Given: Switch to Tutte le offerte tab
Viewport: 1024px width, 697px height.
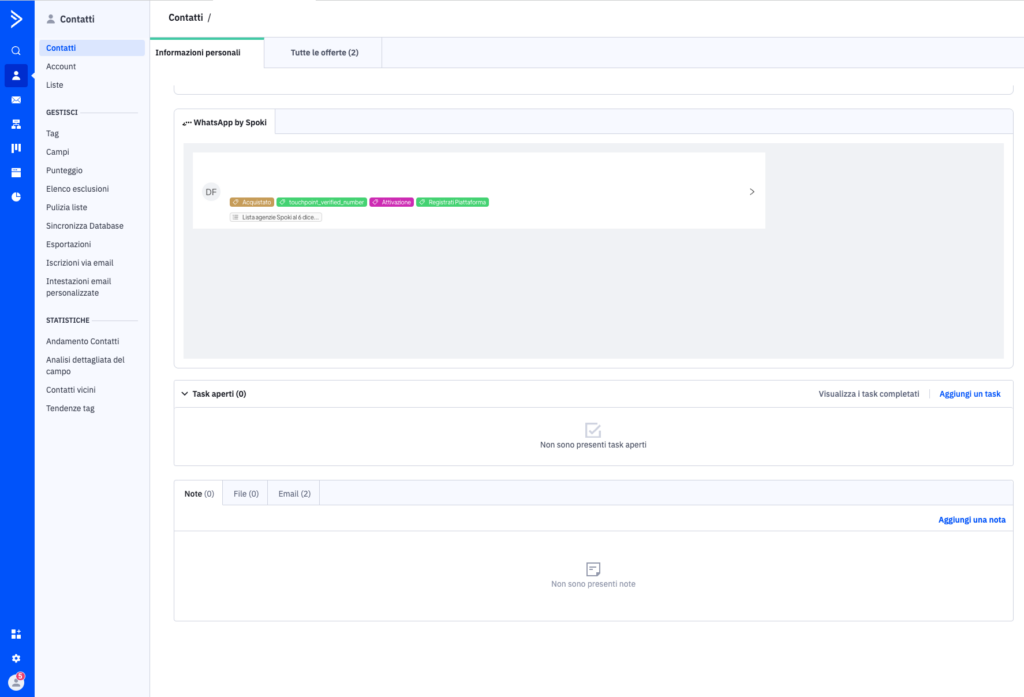Looking at the screenshot, I should (x=323, y=53).
